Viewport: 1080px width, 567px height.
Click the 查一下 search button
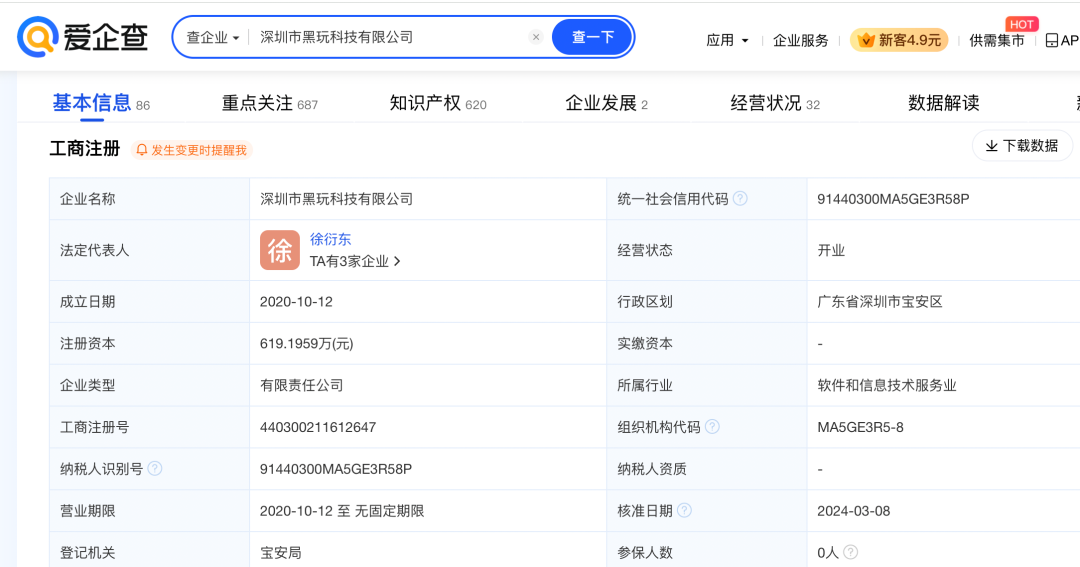click(x=592, y=37)
